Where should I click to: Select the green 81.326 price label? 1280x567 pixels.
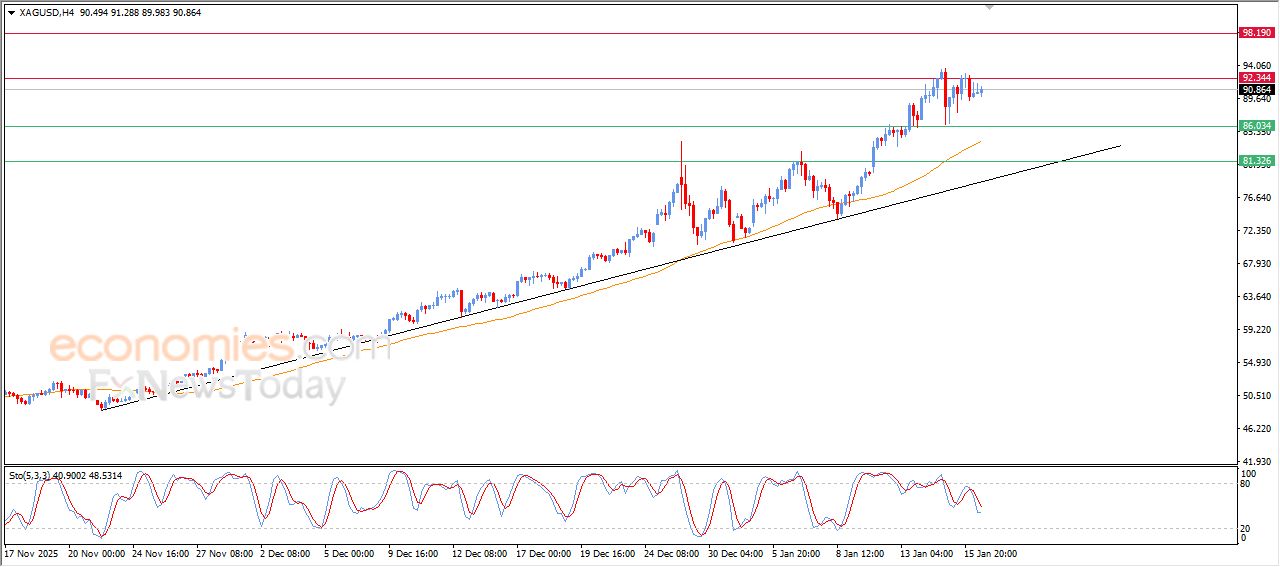click(1256, 161)
